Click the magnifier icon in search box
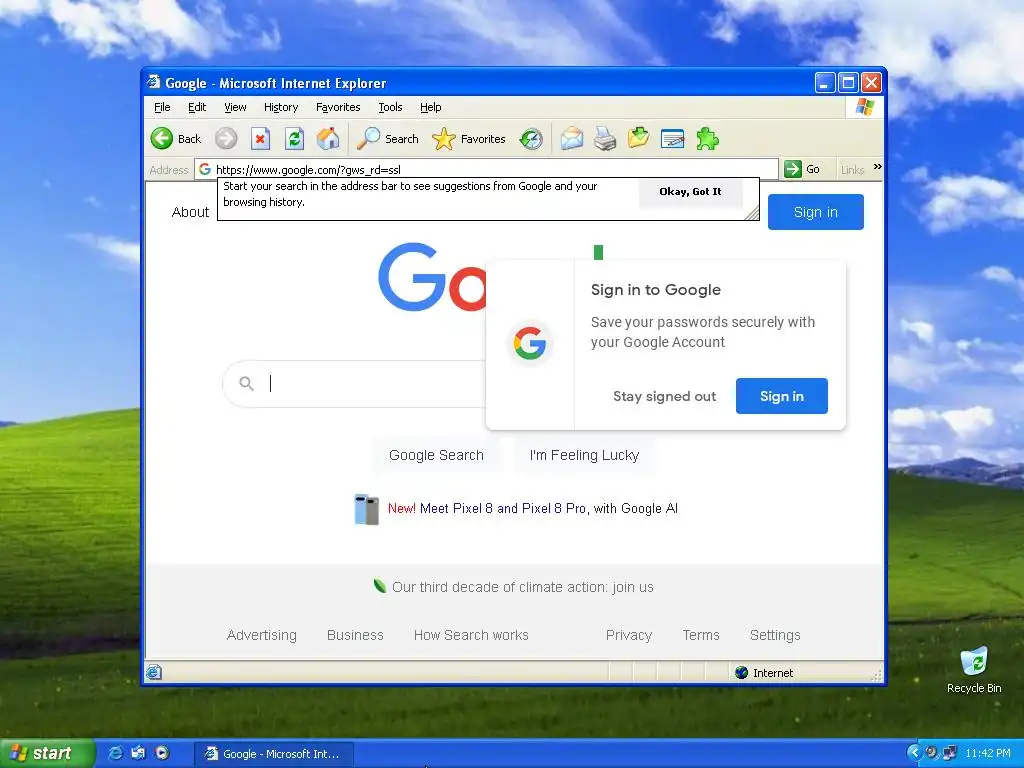The width and height of the screenshot is (1024, 768). (x=246, y=383)
